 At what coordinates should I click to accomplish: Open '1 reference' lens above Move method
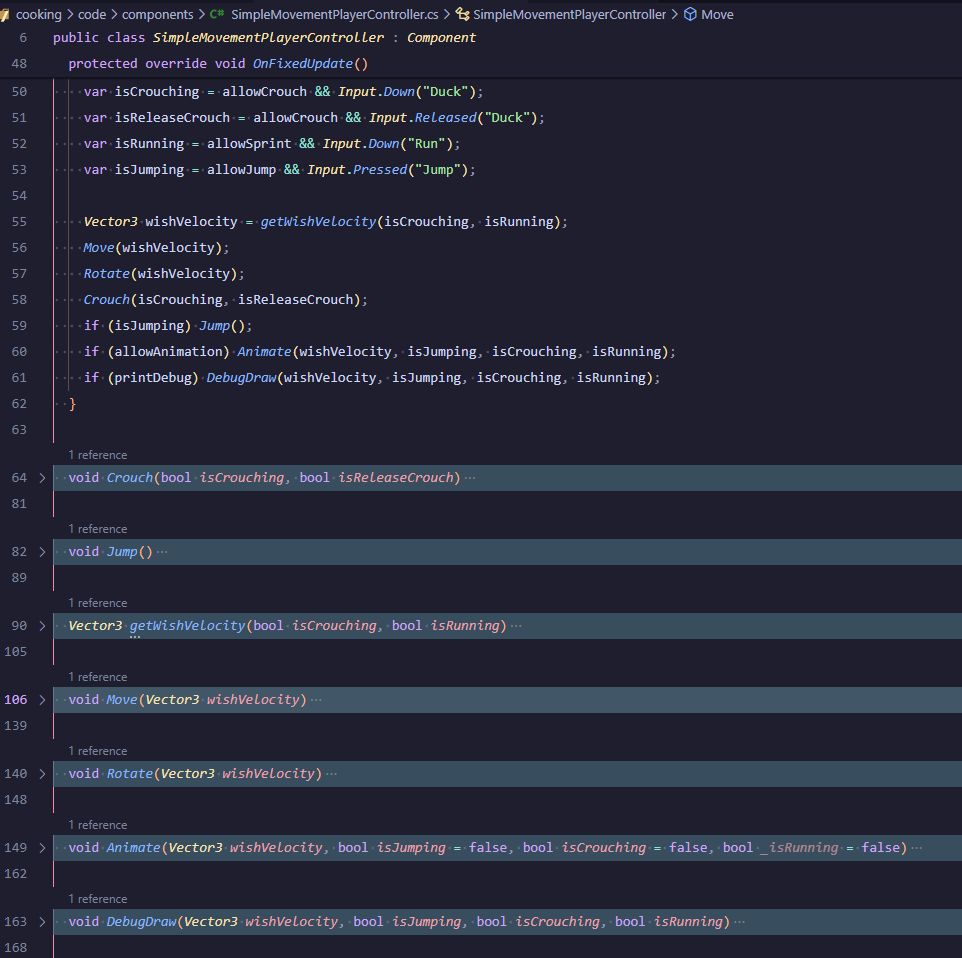tap(98, 677)
